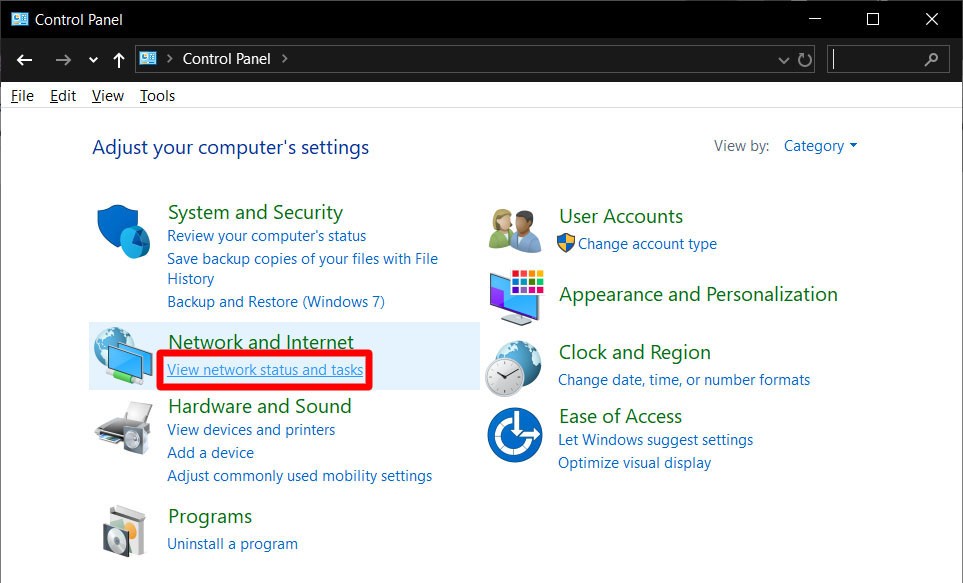Open Uninstall a program link
Image resolution: width=963 pixels, height=583 pixels.
pyautogui.click(x=232, y=544)
